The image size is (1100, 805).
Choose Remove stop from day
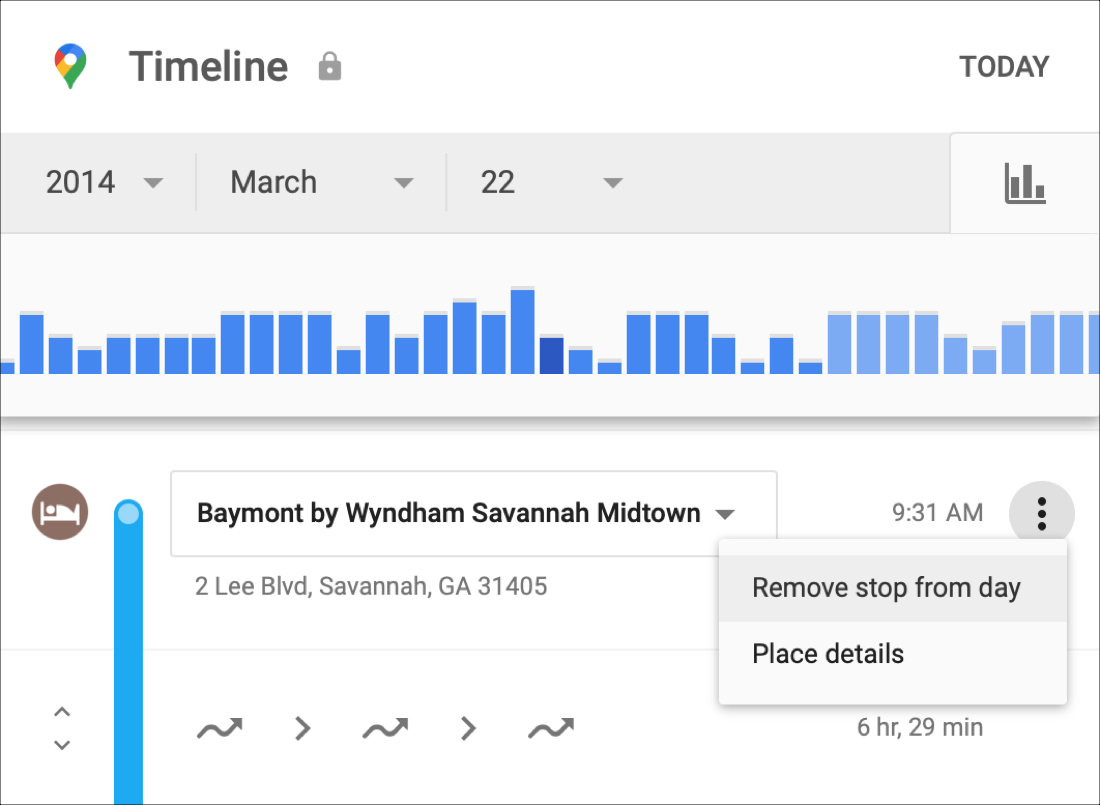(893, 588)
